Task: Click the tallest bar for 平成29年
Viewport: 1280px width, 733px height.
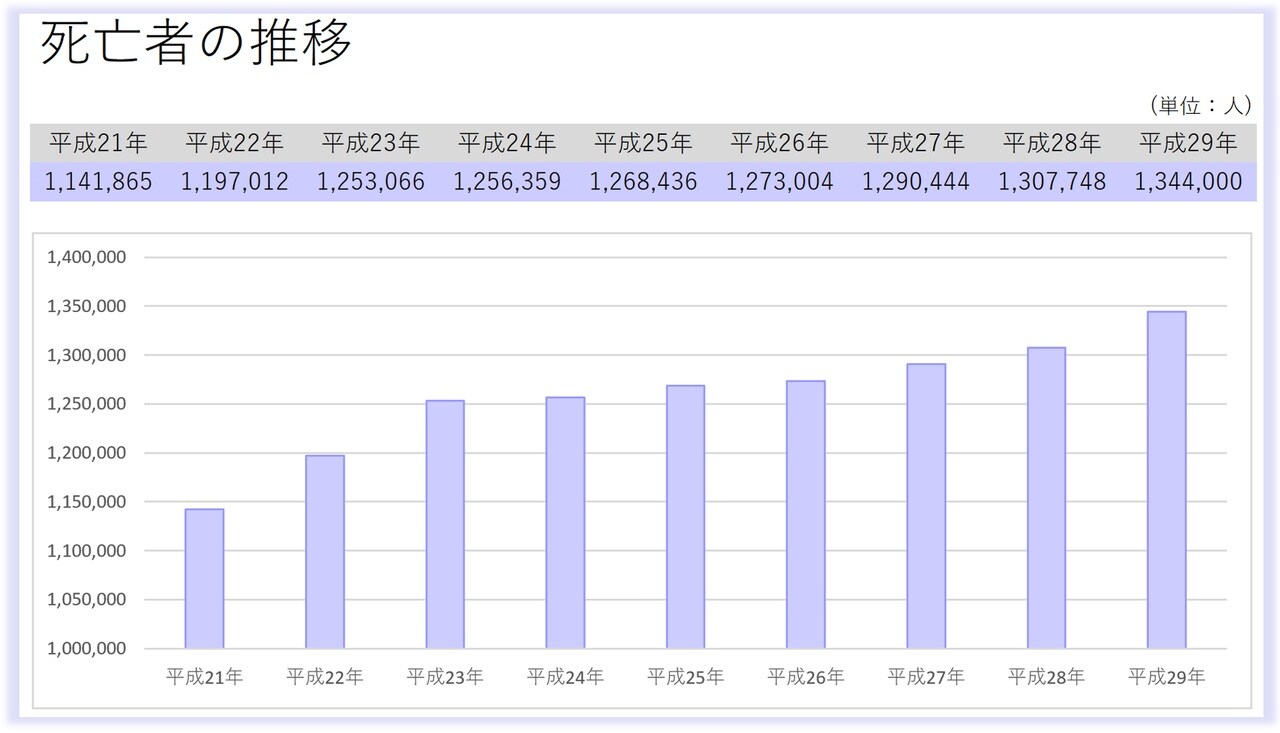Action: click(1166, 480)
